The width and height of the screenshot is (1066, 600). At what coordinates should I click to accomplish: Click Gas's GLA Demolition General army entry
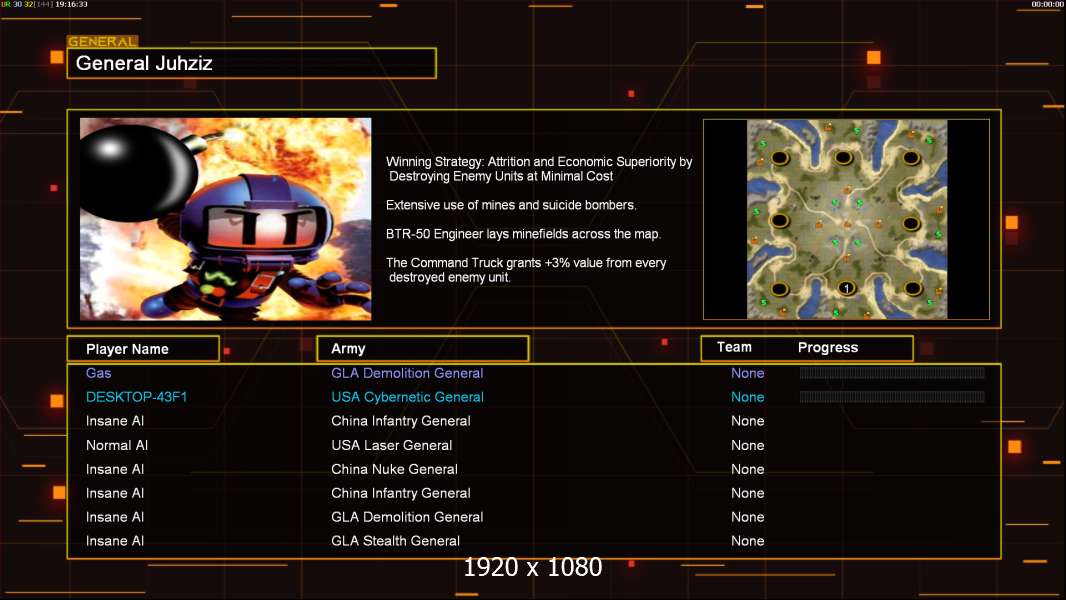[407, 373]
